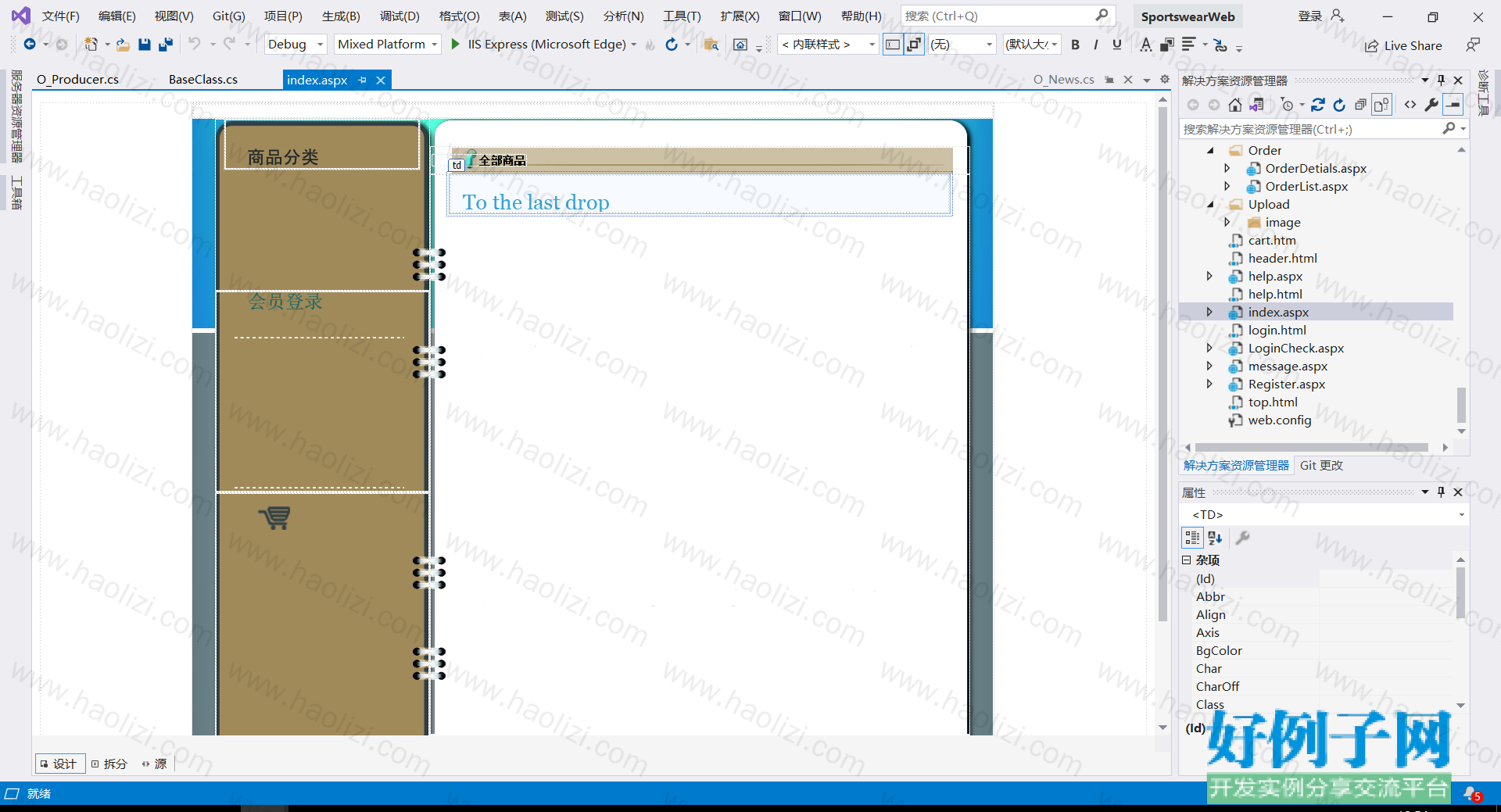Image resolution: width=1501 pixels, height=812 pixels.
Task: Click the Live Share button
Action: (1403, 46)
